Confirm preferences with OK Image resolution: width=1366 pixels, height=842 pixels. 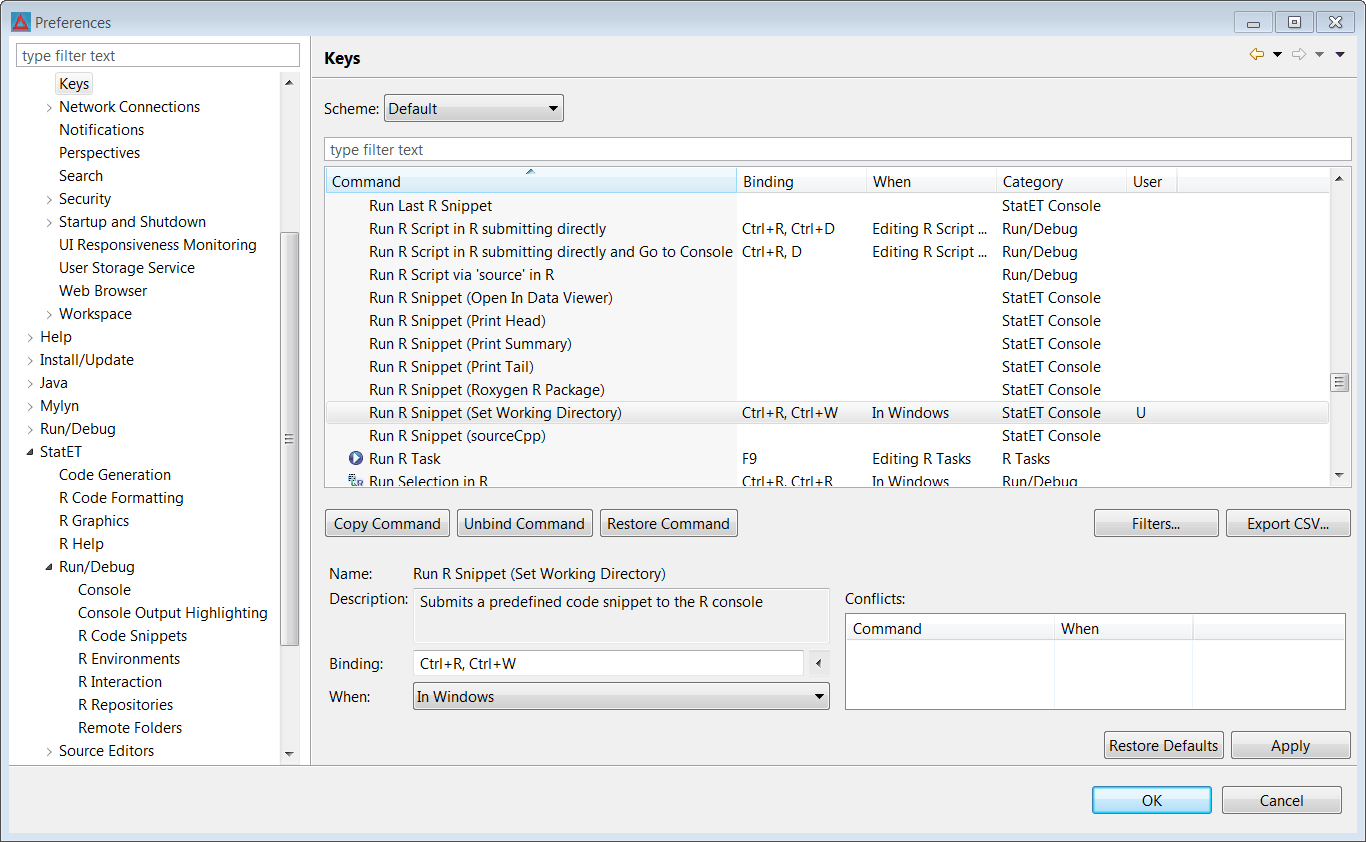coord(1152,800)
